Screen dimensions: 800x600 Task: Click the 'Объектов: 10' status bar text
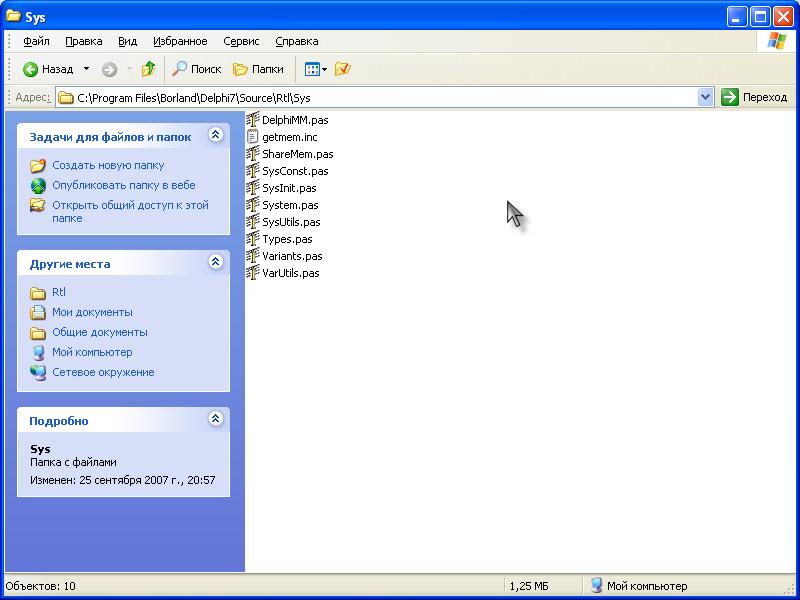41,586
